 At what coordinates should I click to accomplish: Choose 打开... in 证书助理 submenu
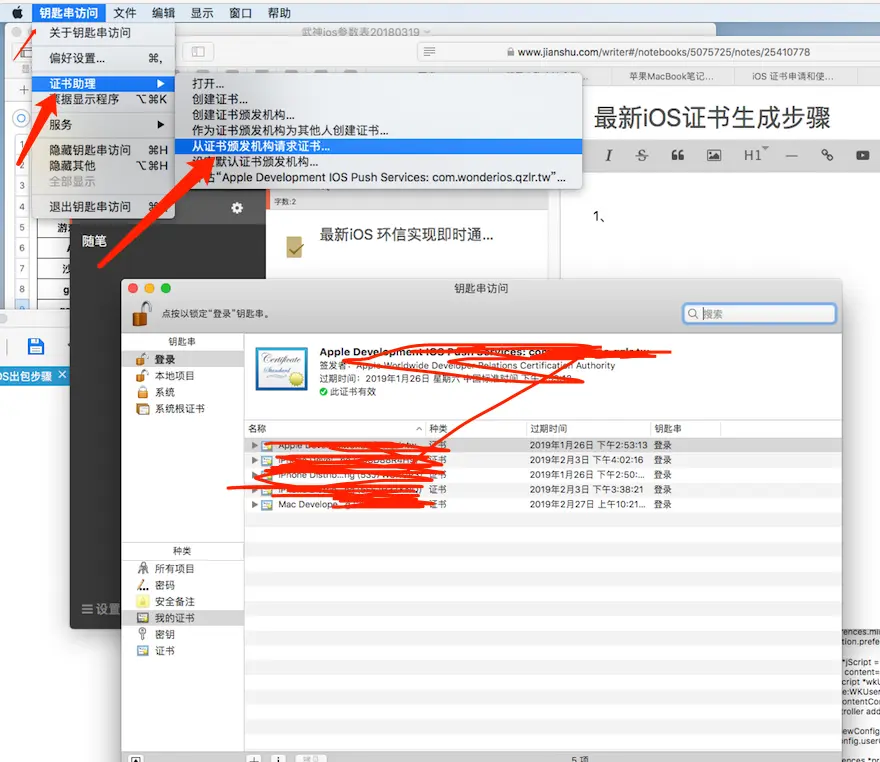(x=379, y=84)
